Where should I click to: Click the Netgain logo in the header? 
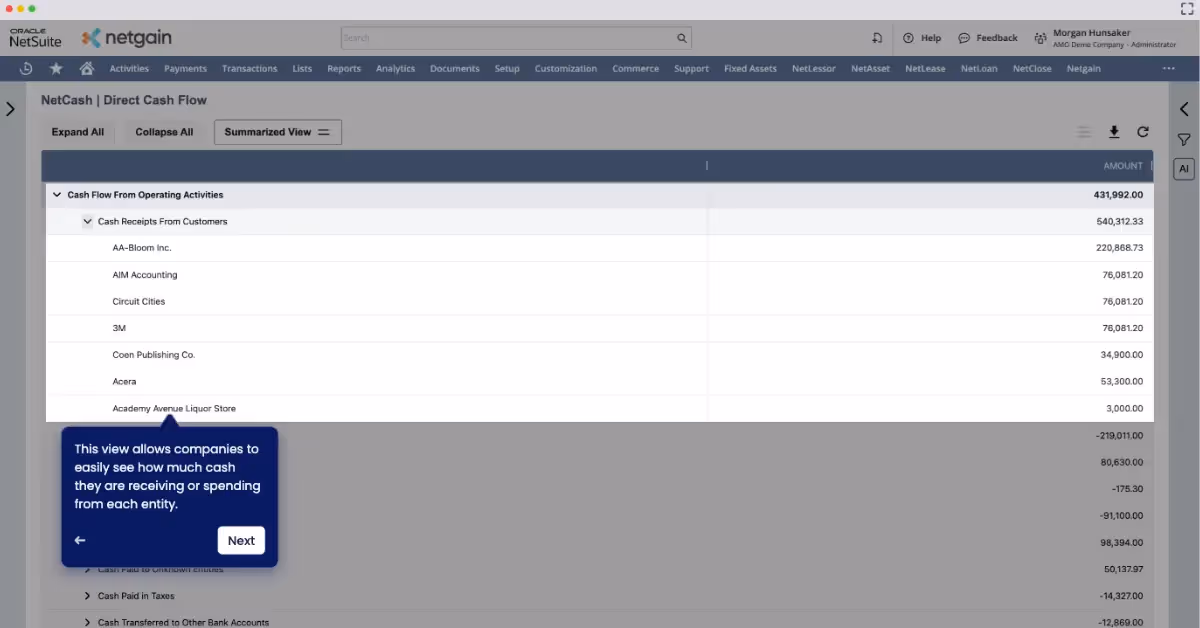[126, 37]
